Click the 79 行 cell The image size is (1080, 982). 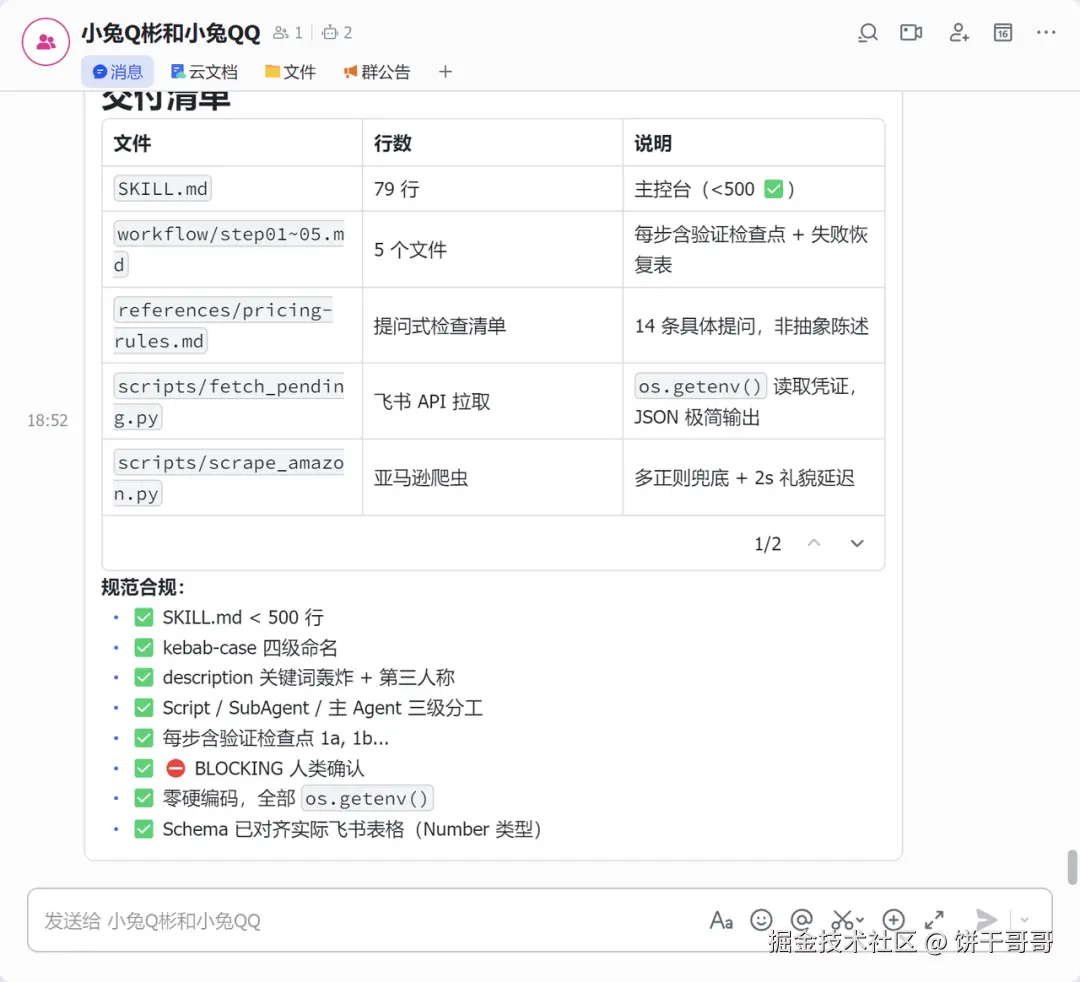(492, 189)
